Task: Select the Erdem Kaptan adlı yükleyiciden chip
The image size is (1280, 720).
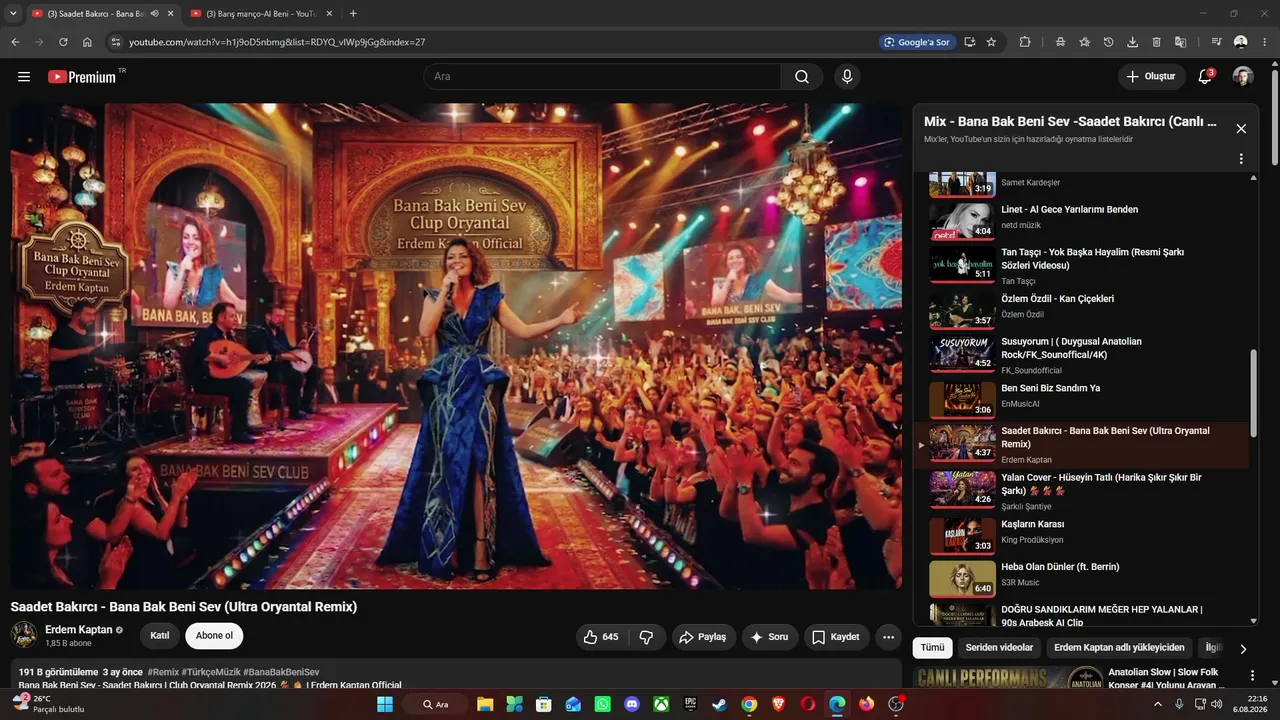Action: (1119, 648)
